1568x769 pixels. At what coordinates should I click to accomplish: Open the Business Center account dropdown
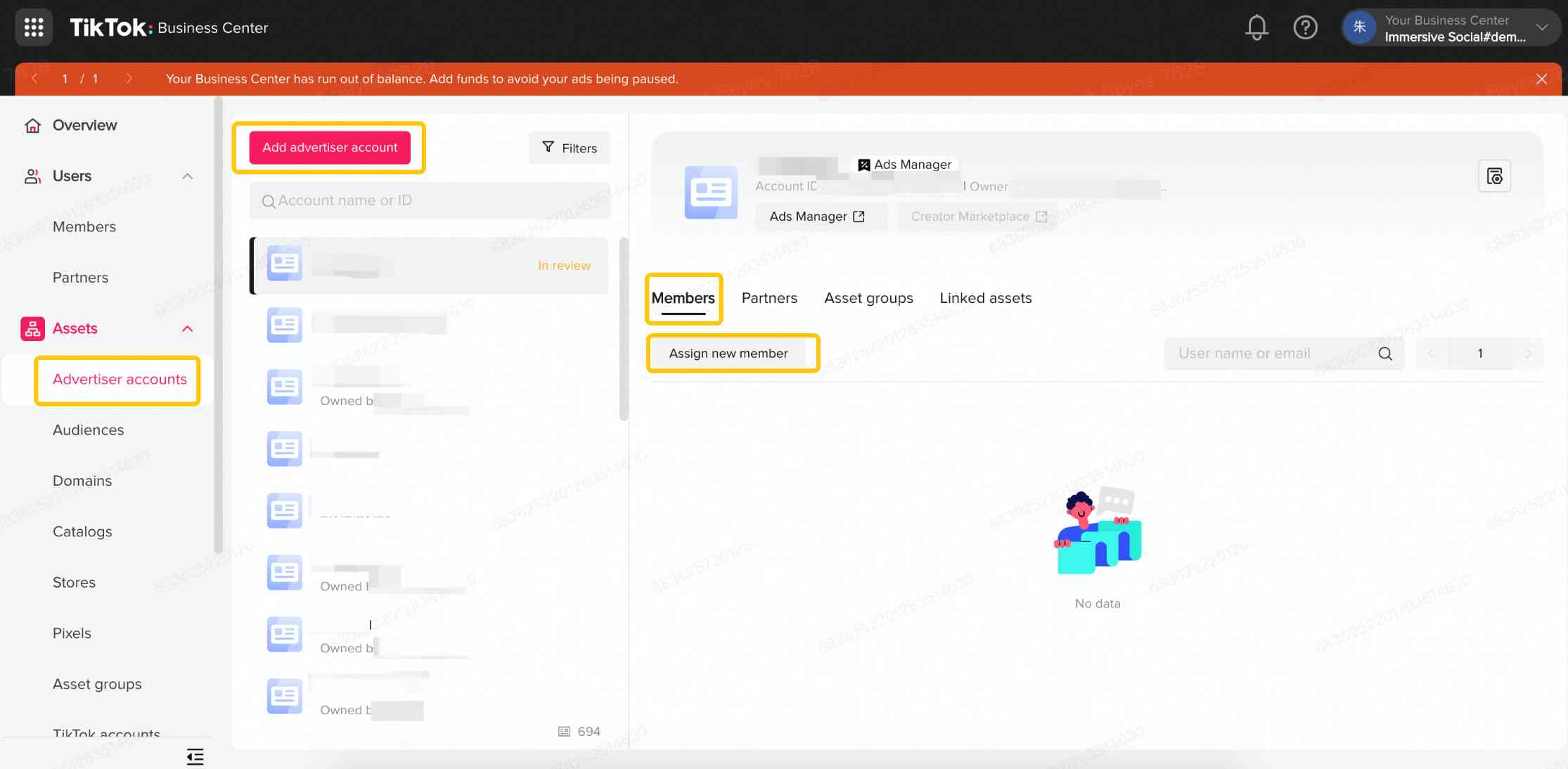[1541, 27]
